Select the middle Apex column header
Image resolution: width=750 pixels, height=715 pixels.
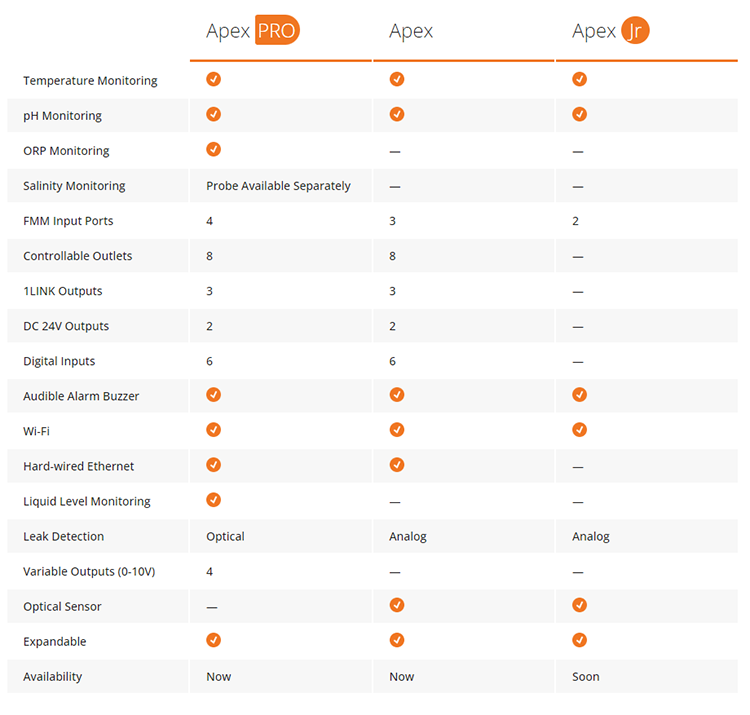click(x=411, y=32)
